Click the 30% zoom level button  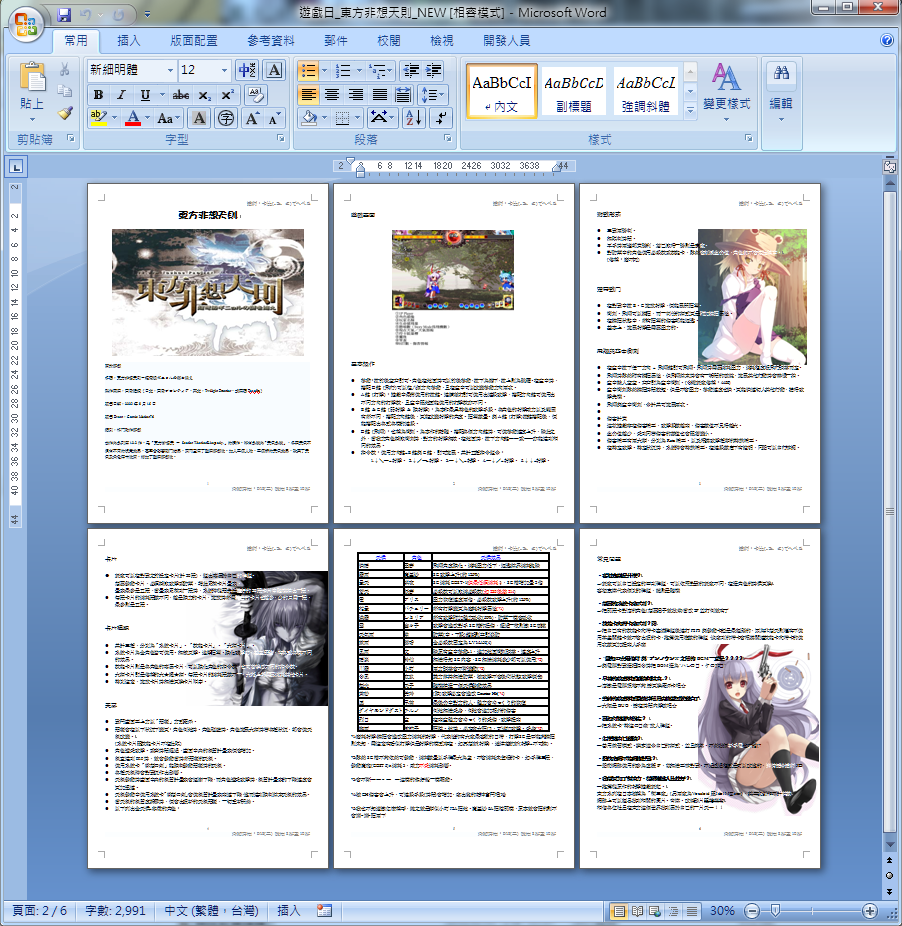pos(722,912)
